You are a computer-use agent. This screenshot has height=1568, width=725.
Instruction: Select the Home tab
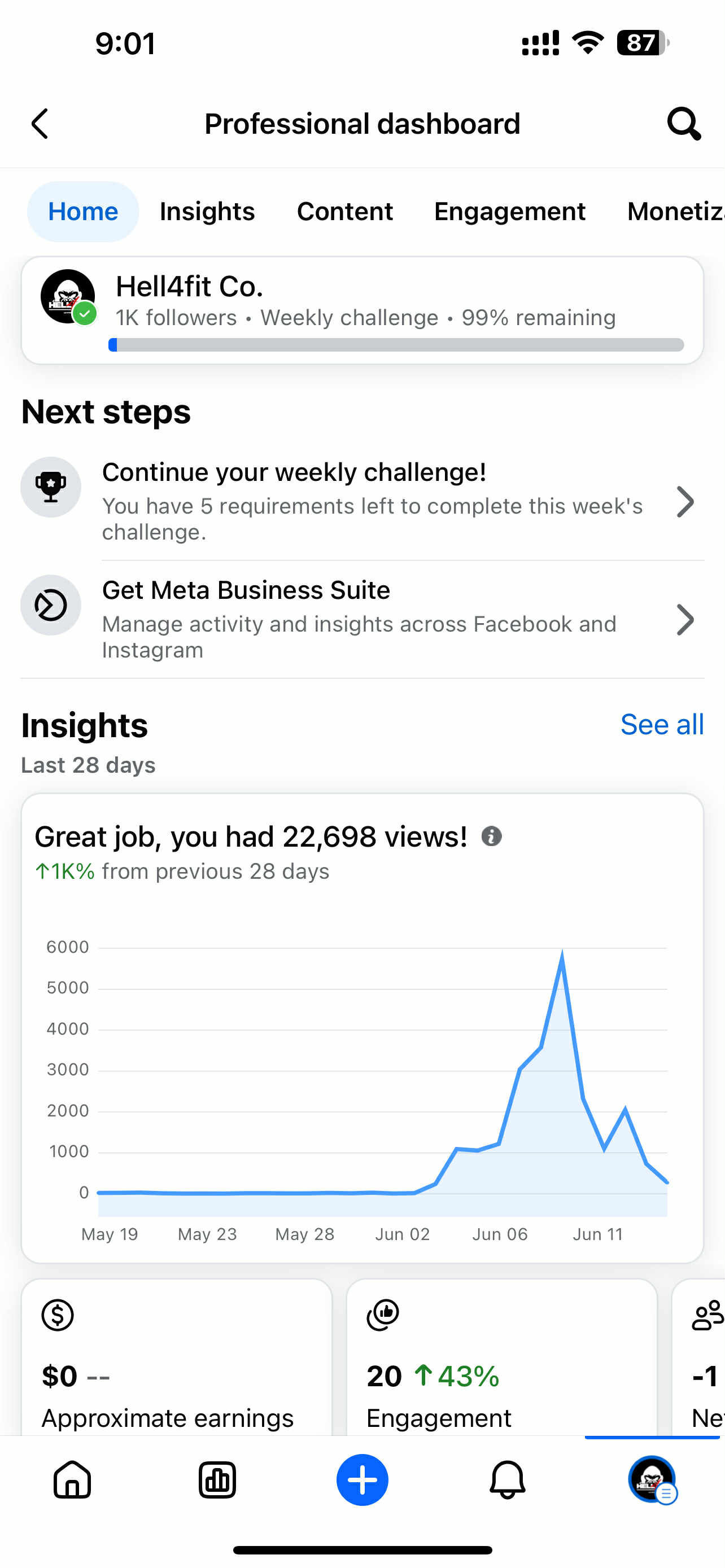coord(83,211)
